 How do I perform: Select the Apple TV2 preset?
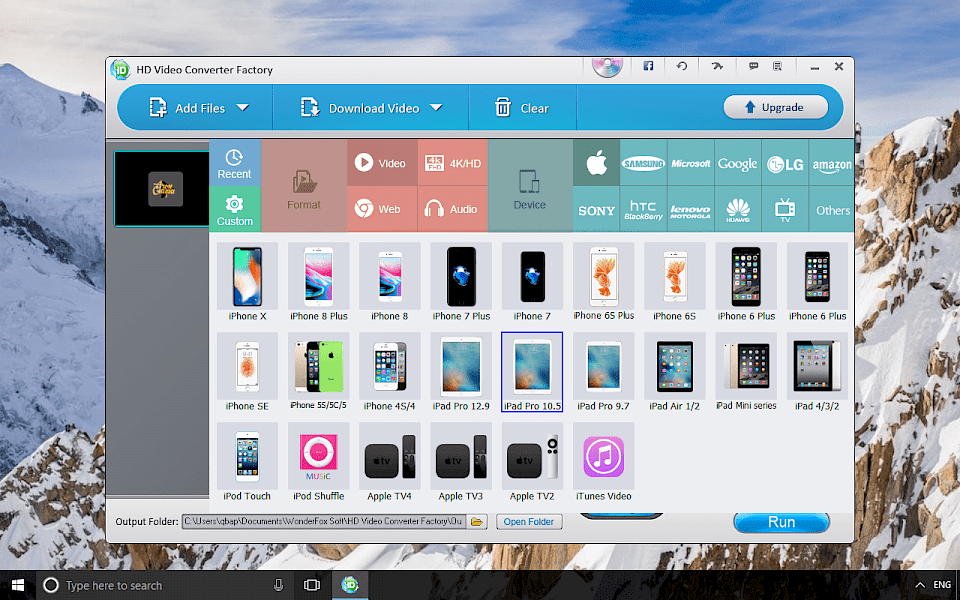coord(532,462)
